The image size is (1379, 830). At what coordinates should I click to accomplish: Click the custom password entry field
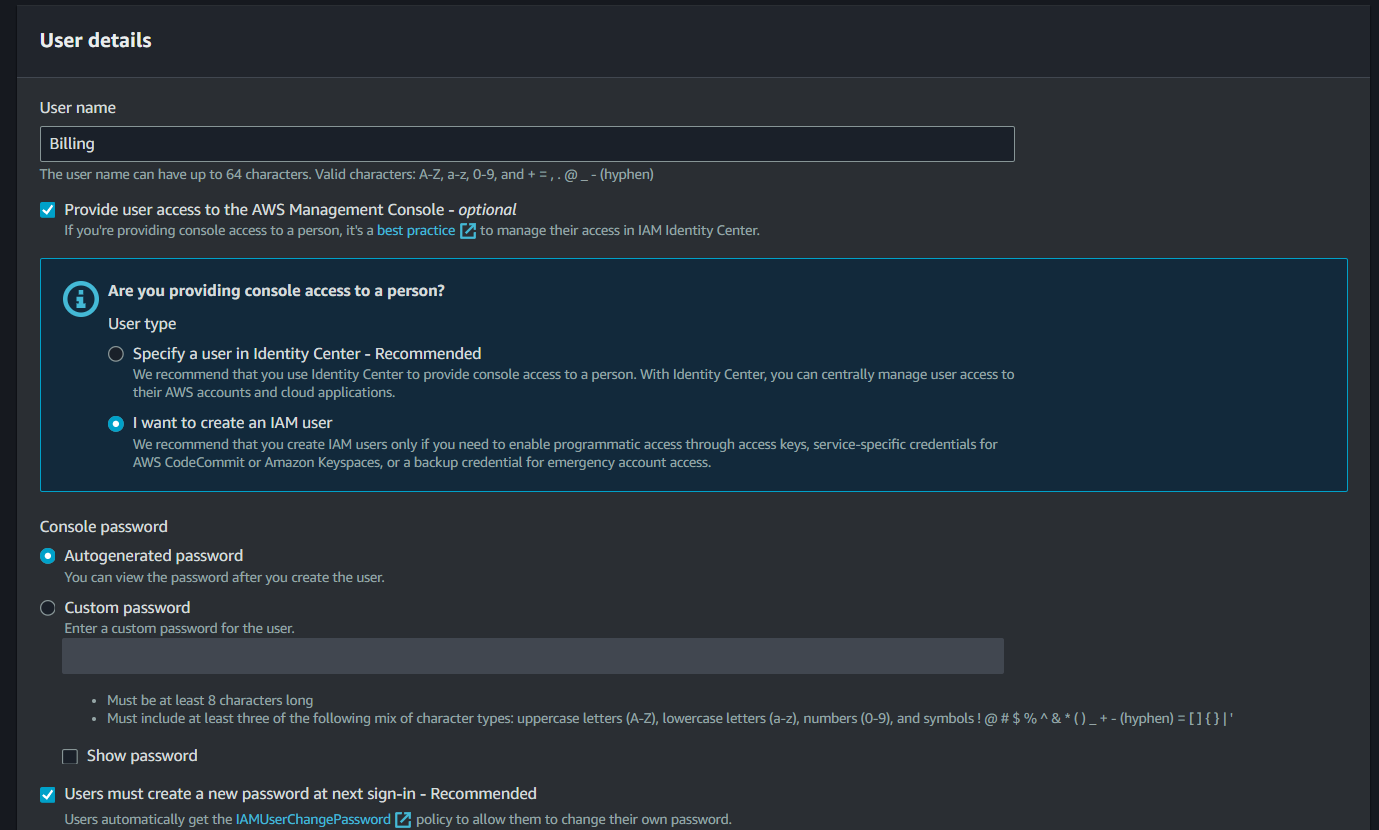pos(532,656)
